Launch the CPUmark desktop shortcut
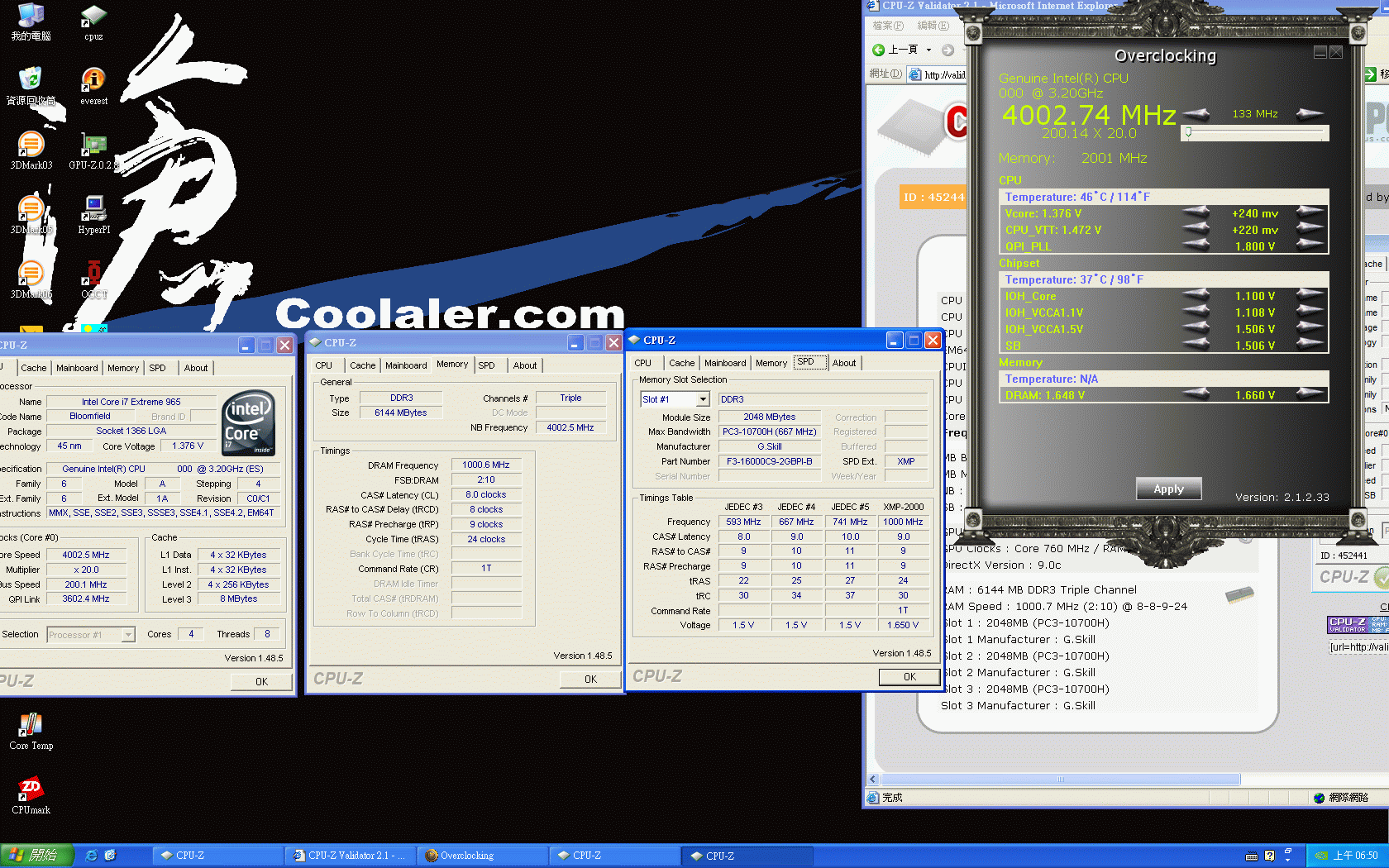The height and width of the screenshot is (868, 1389). tap(31, 795)
